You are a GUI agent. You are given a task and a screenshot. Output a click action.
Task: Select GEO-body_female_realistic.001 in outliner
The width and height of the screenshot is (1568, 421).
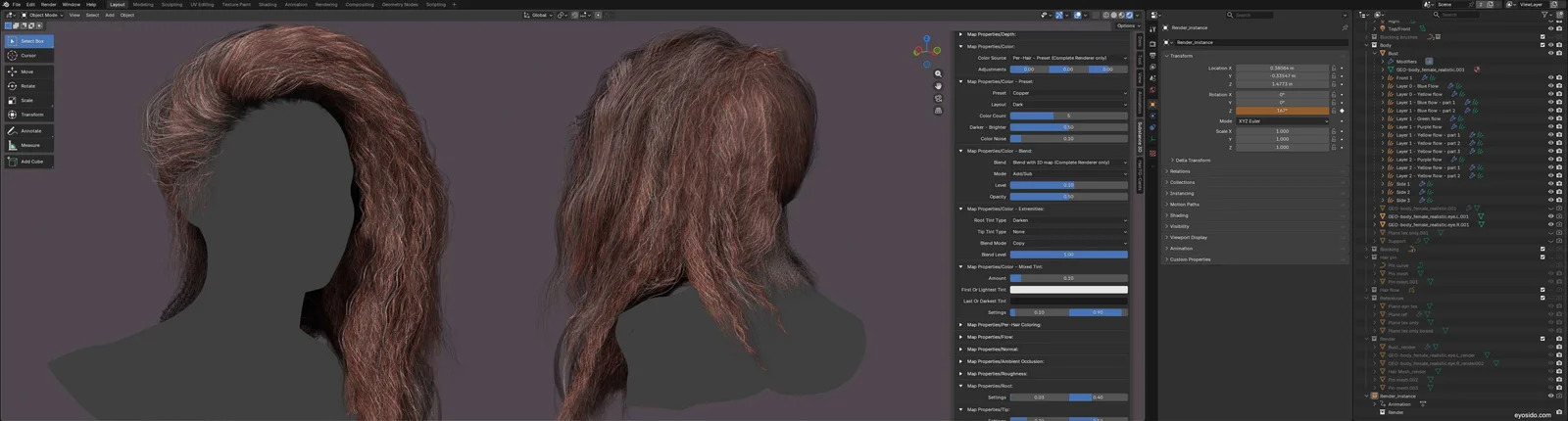[1430, 70]
